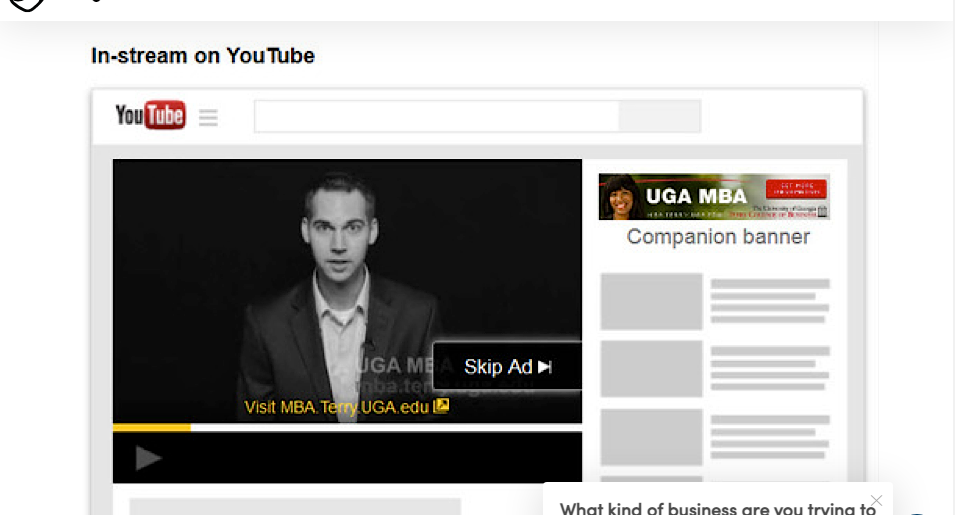Click the Skip Ad button
The height and width of the screenshot is (515, 955).
(x=507, y=366)
